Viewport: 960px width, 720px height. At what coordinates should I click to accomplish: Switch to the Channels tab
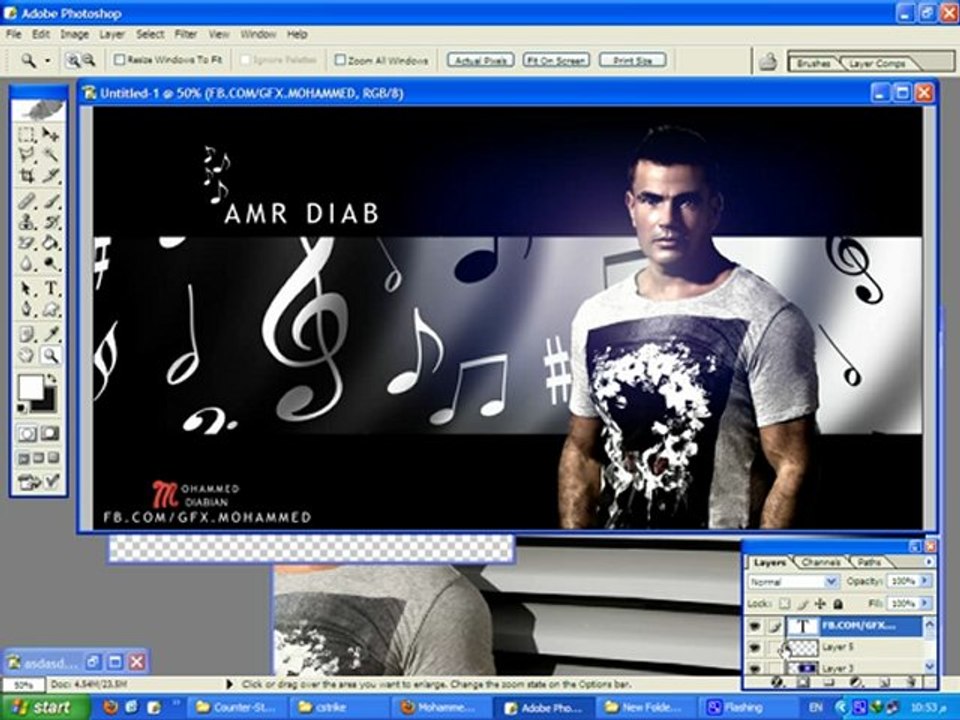[x=820, y=561]
